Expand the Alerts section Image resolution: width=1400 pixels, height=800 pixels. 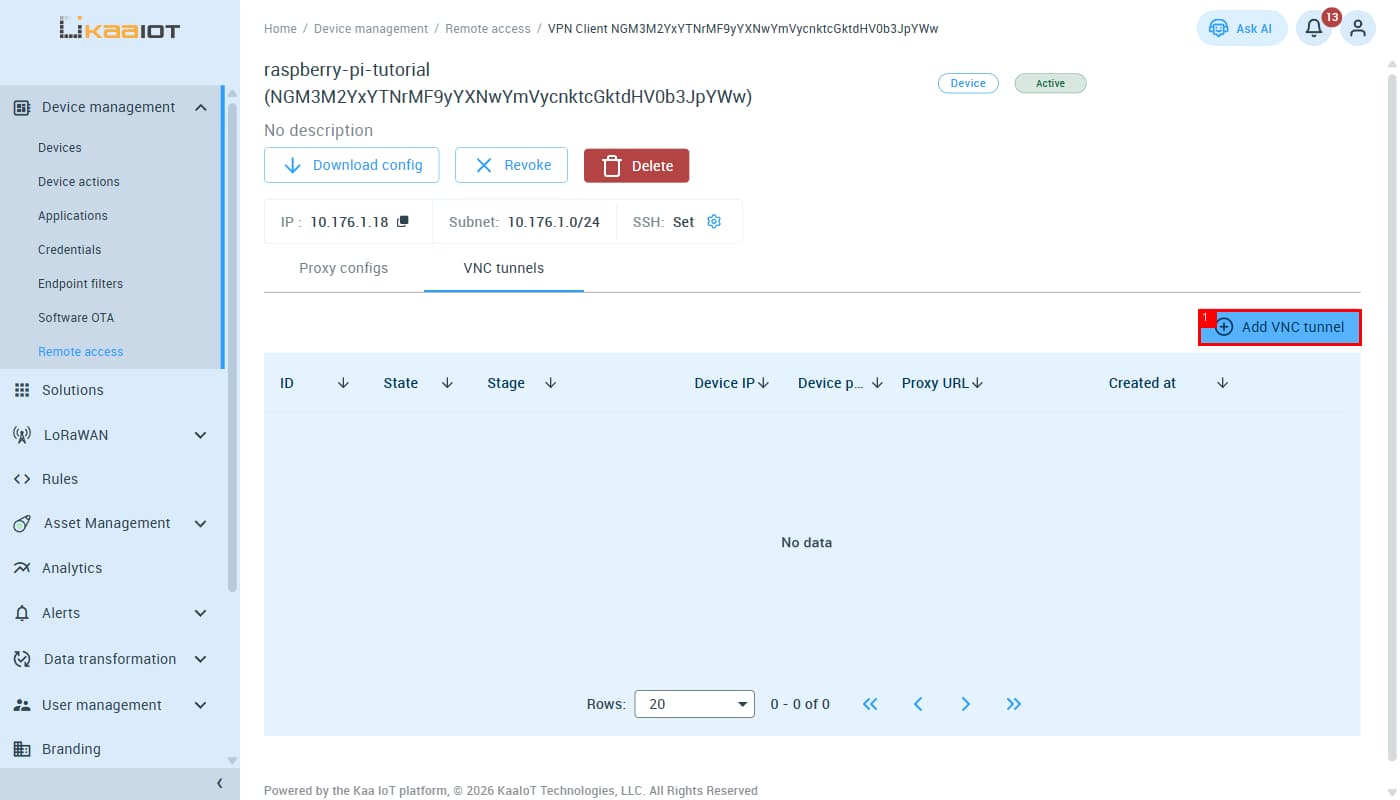tap(200, 613)
